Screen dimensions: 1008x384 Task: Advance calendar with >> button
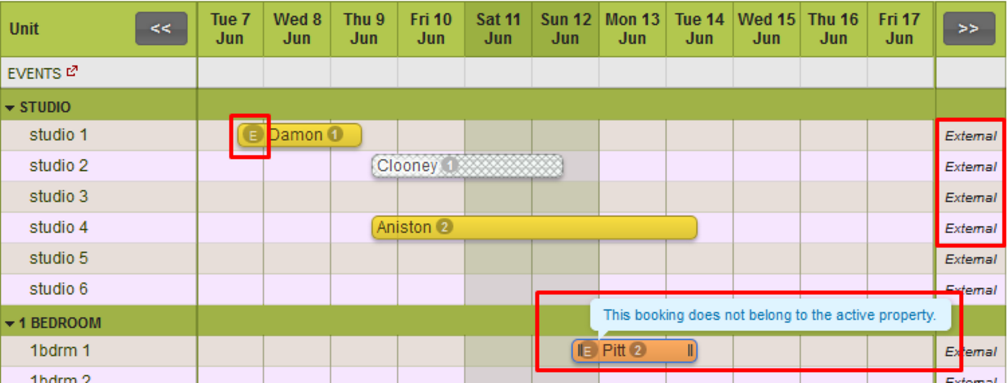click(x=969, y=28)
